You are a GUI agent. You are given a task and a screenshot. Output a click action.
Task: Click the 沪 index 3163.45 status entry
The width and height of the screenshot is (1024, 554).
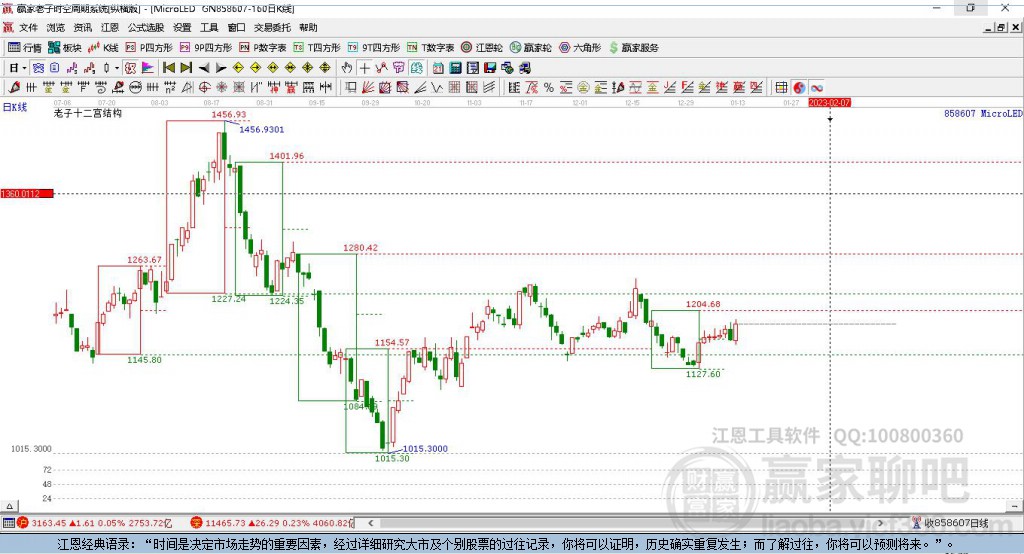tap(95, 523)
